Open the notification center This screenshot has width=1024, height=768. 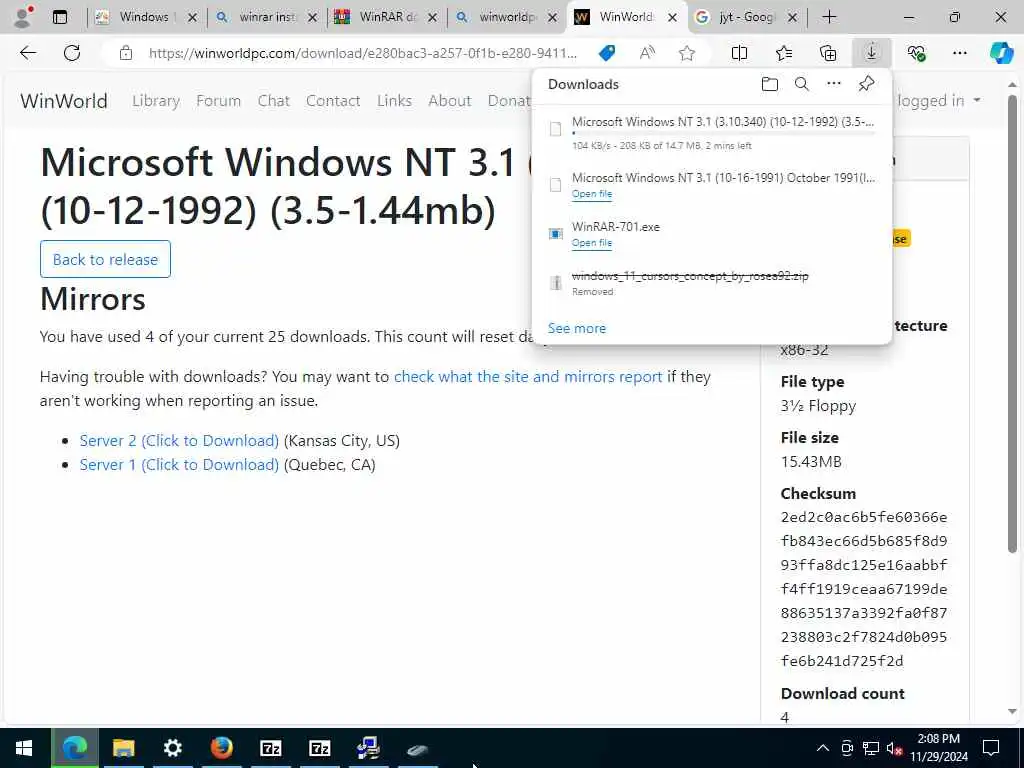tap(991, 748)
